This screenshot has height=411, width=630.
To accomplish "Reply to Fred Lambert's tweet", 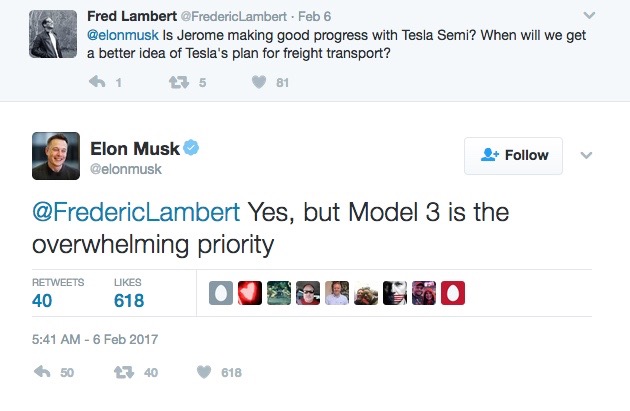I will 97,82.
